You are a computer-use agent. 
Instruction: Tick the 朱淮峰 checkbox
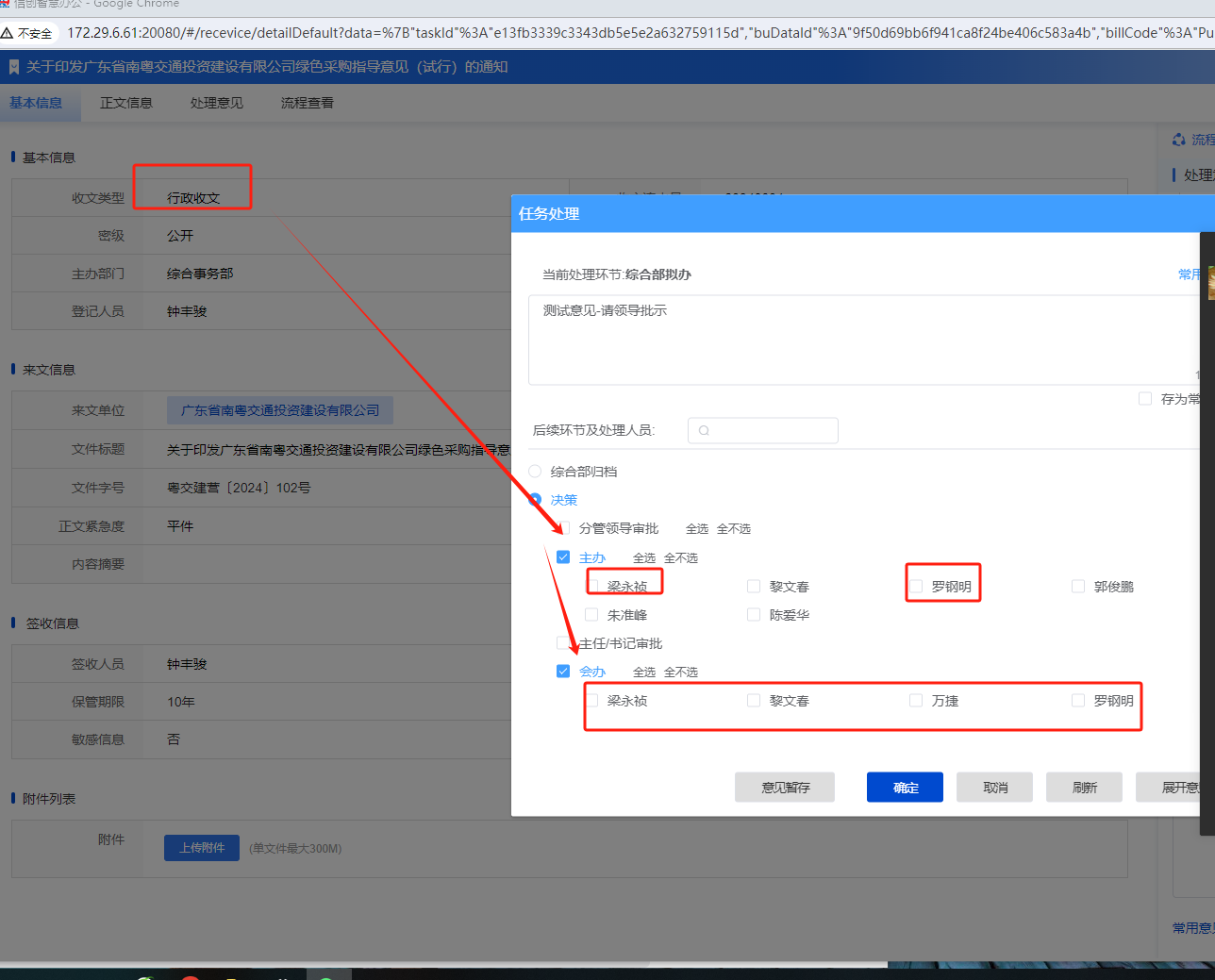click(x=591, y=615)
